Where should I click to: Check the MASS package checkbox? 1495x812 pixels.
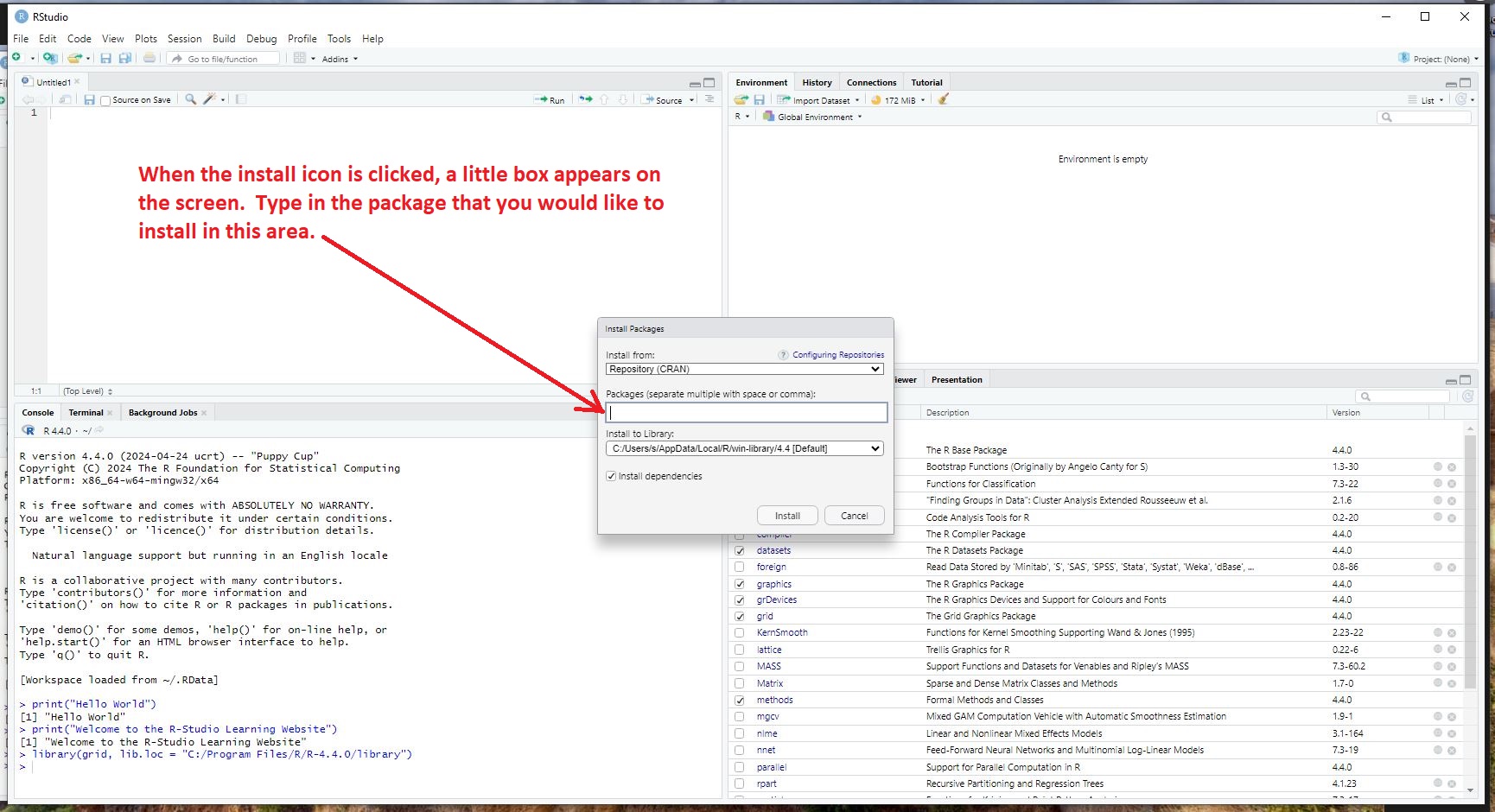click(740, 666)
